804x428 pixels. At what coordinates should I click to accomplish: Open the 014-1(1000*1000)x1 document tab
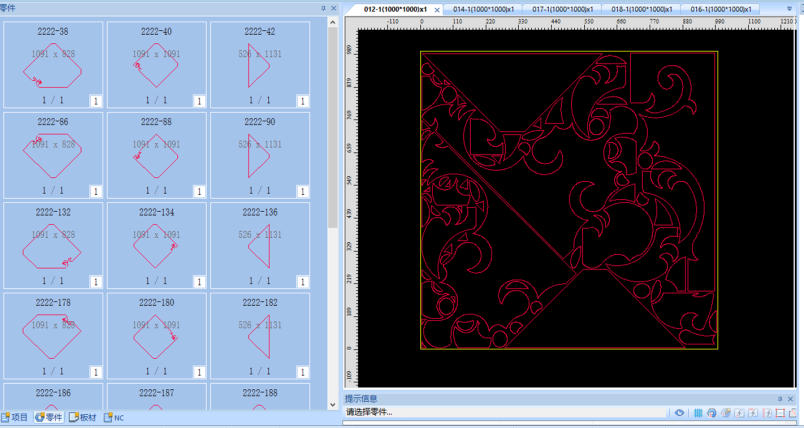(x=484, y=9)
